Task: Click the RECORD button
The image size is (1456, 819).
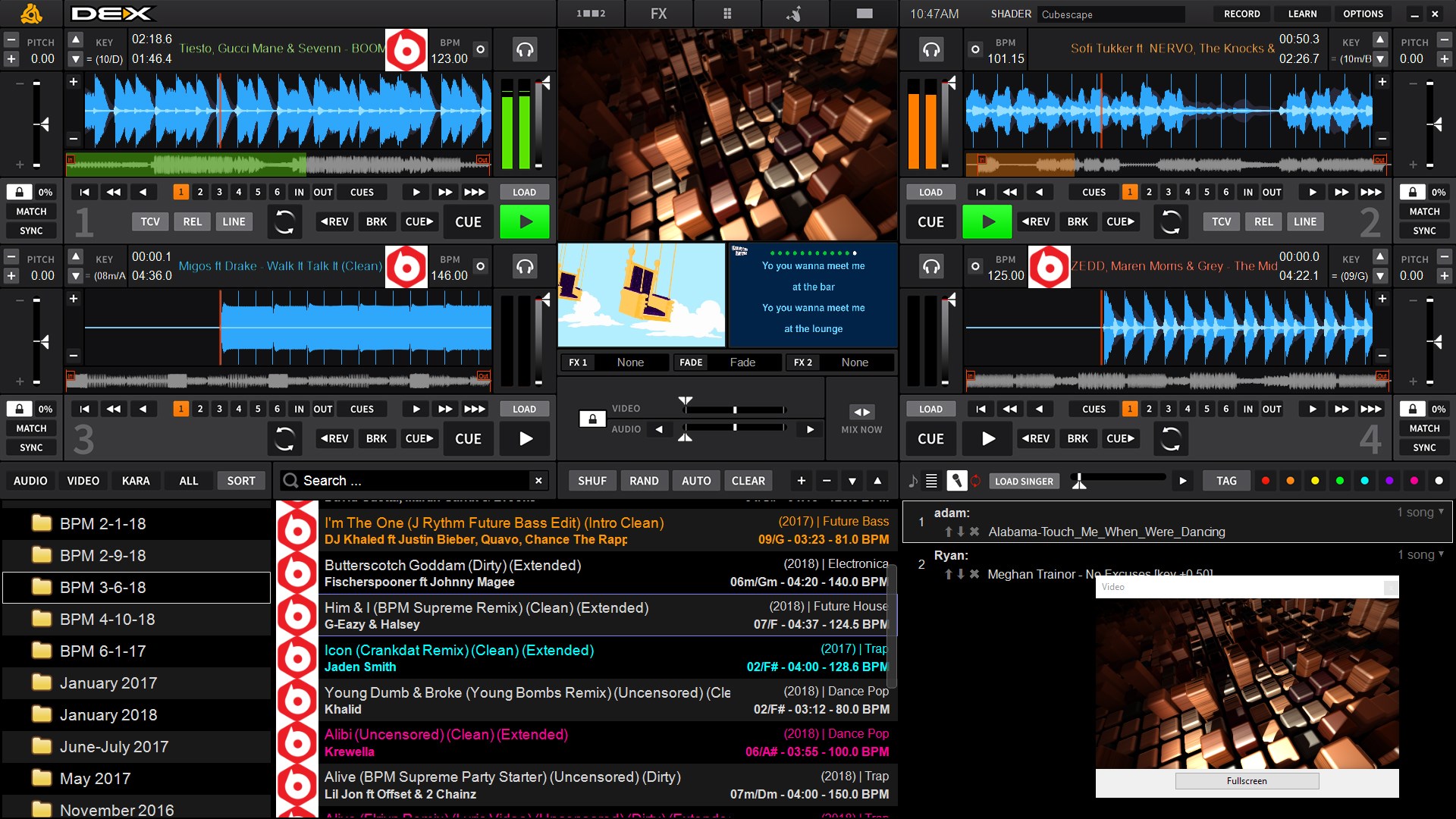Action: [x=1241, y=13]
